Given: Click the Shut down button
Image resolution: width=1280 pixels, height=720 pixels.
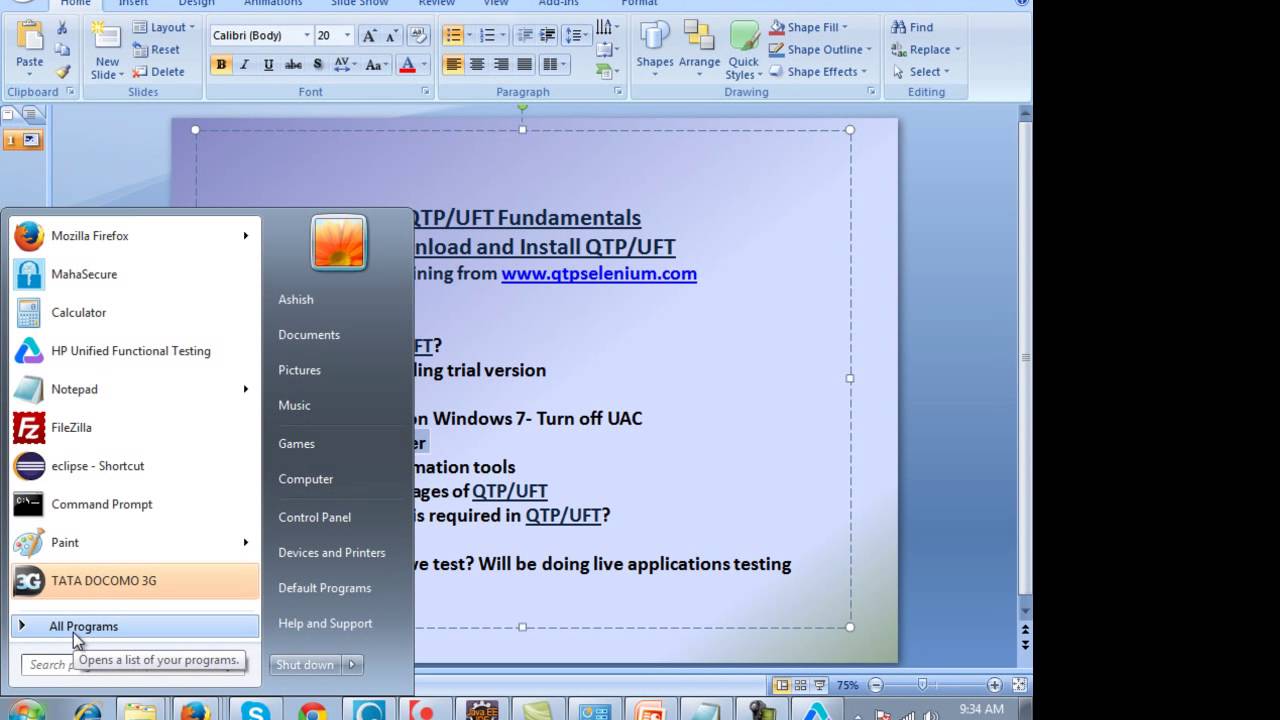Looking at the screenshot, I should pyautogui.click(x=305, y=665).
